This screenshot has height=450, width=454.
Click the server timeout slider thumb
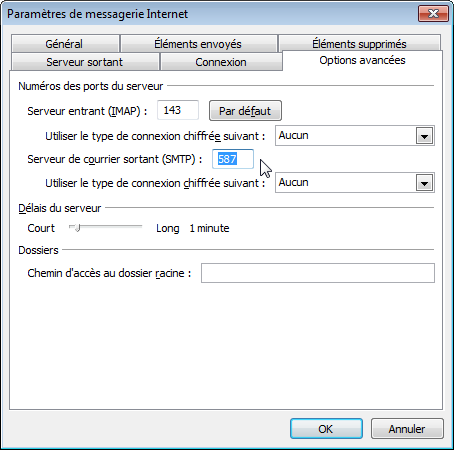(77, 228)
